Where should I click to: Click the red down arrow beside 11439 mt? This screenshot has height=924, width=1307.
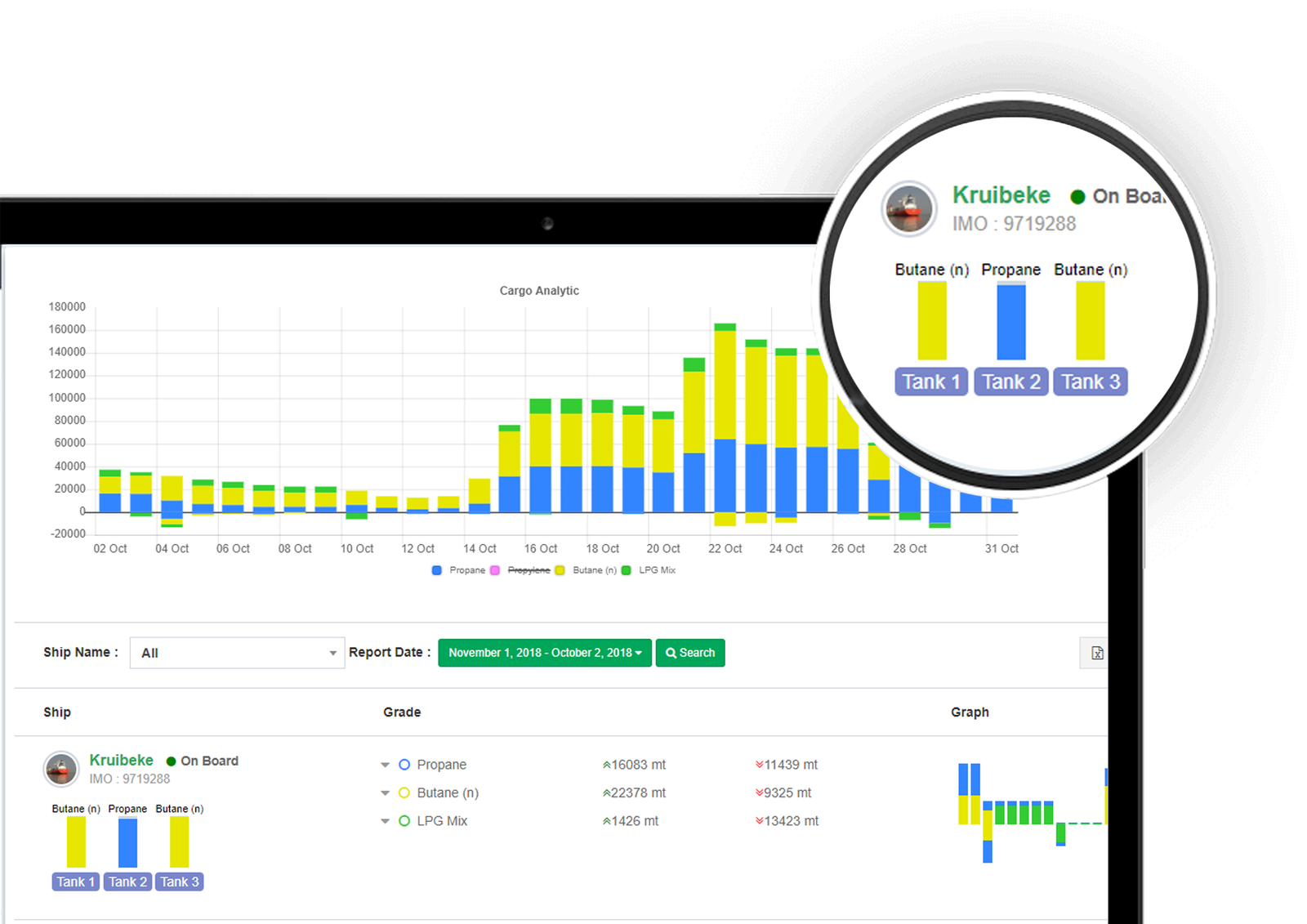click(x=759, y=765)
